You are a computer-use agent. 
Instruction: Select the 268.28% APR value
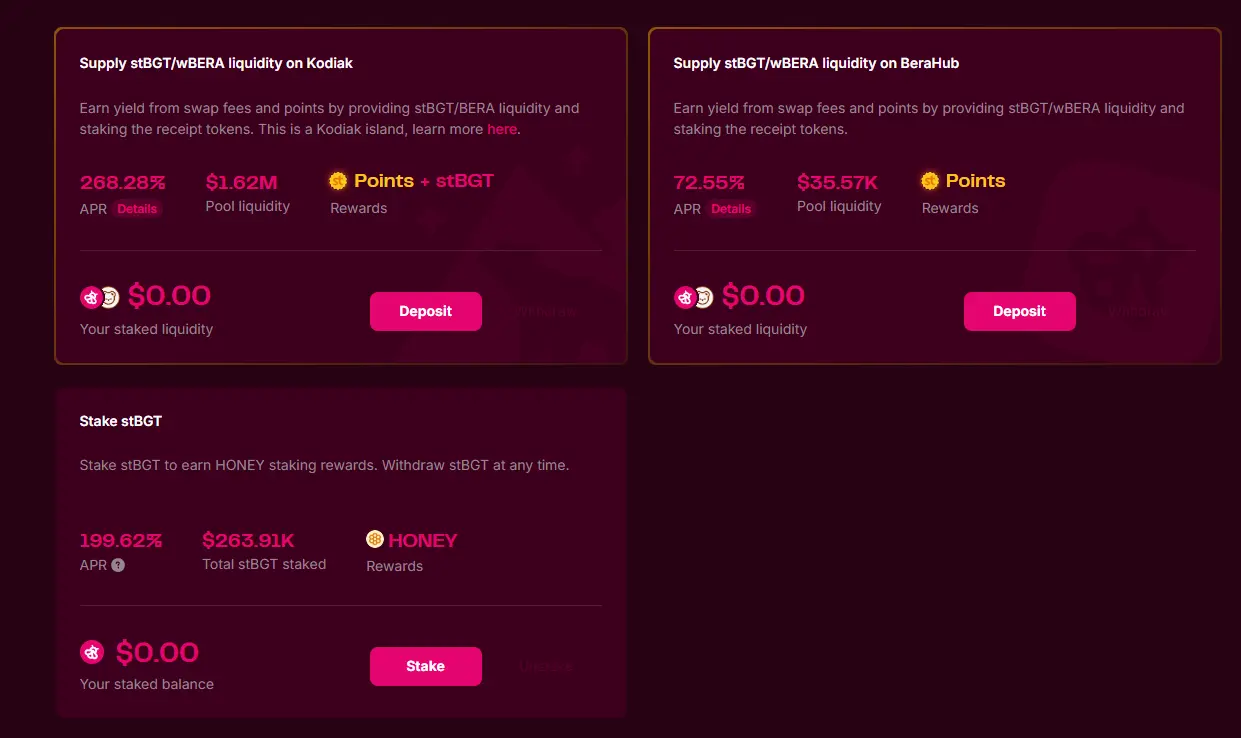click(122, 182)
